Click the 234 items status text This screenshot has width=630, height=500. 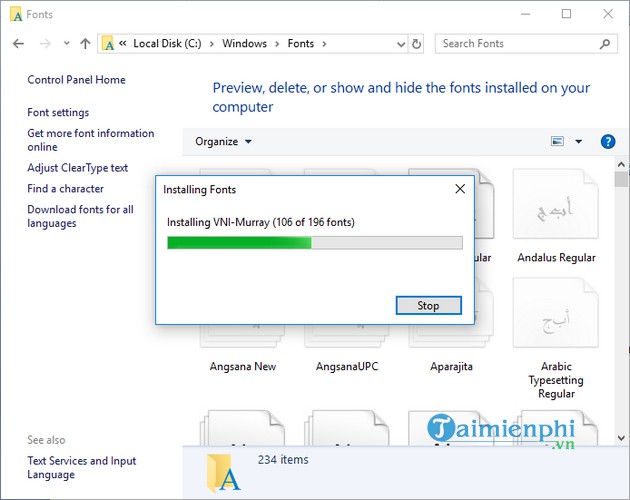(283, 460)
